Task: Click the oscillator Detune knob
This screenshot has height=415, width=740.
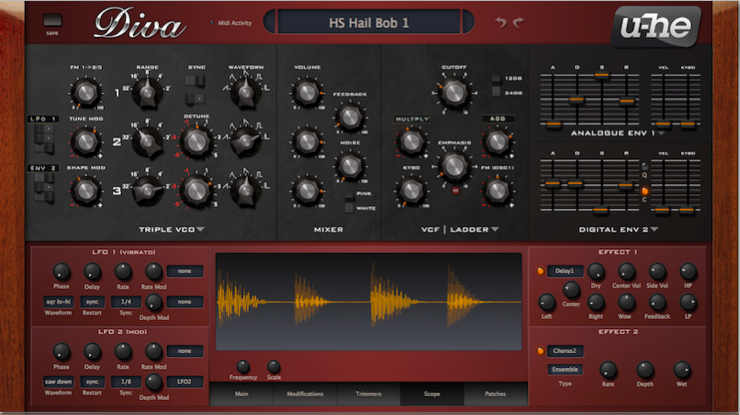Action: pyautogui.click(x=195, y=141)
